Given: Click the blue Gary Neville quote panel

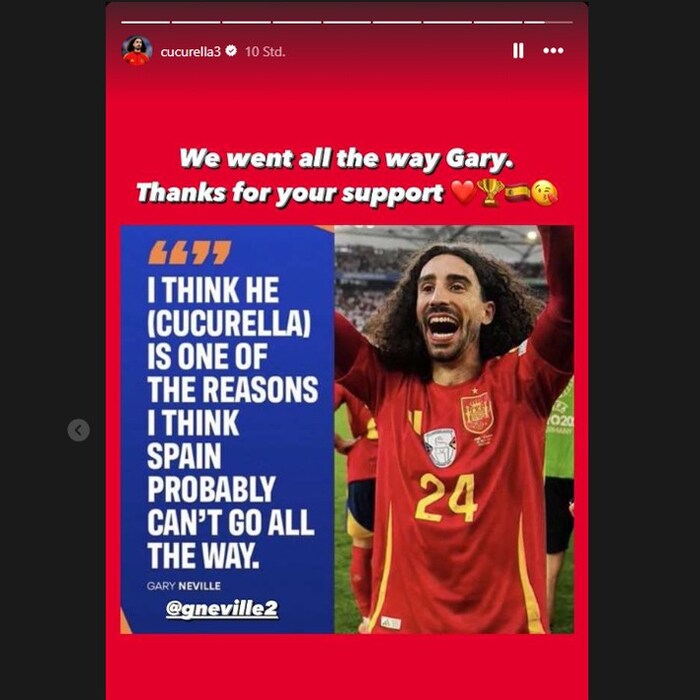Looking at the screenshot, I should 227,429.
